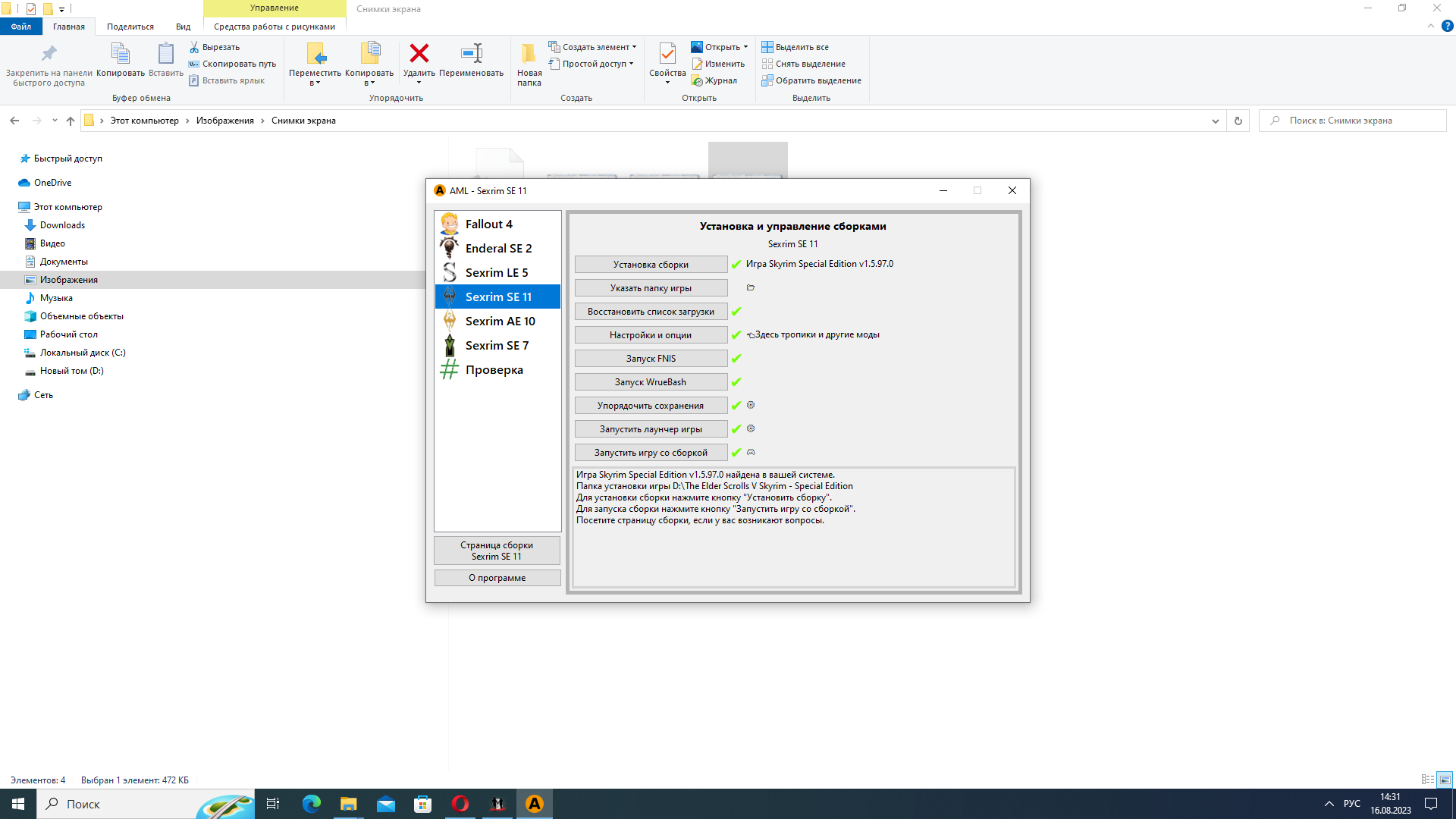This screenshot has height=819, width=1456.
Task: Click the gear icon beside Упорядочить сохранения
Action: tap(751, 405)
